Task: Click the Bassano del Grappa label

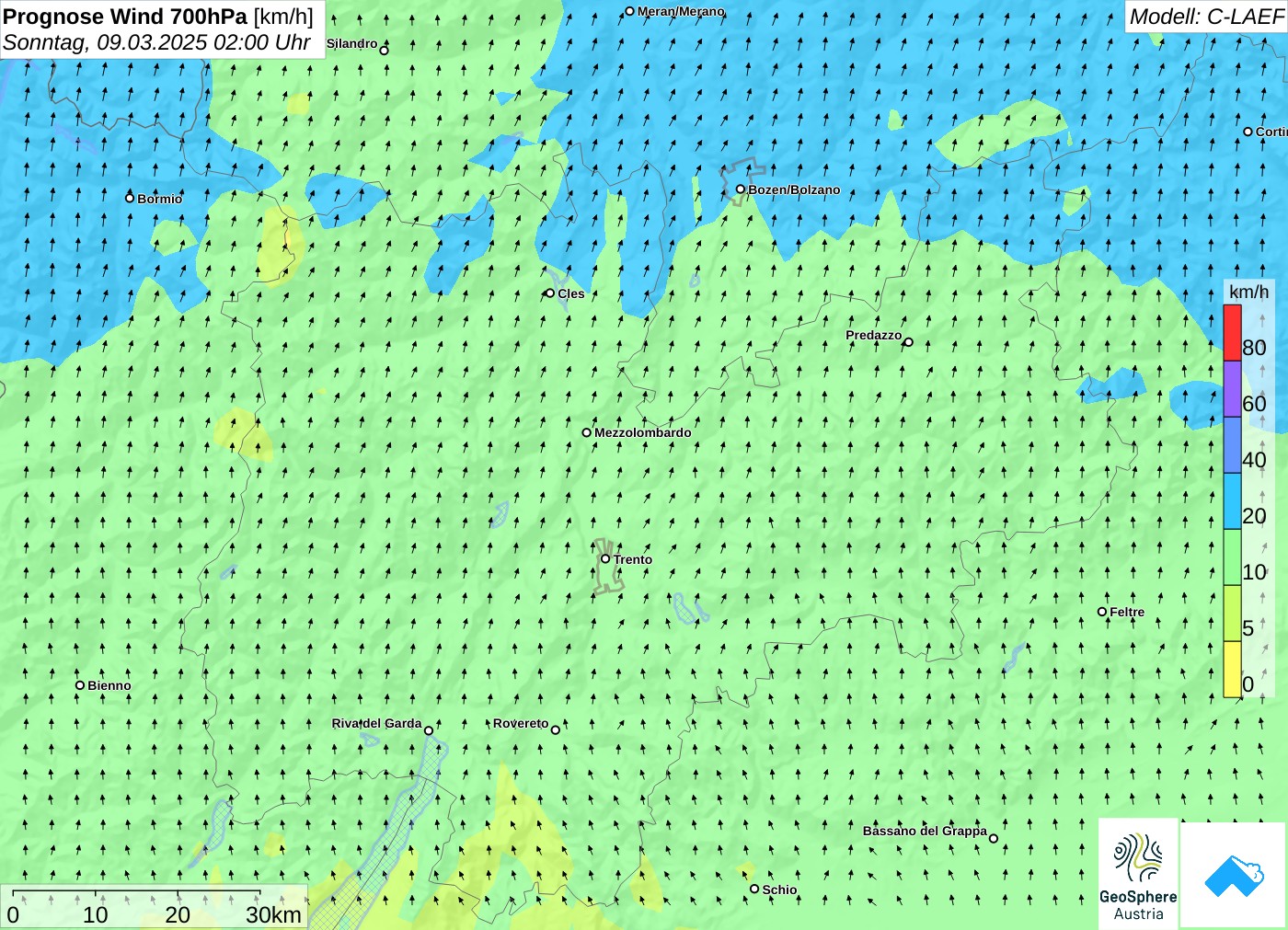Action: click(925, 831)
